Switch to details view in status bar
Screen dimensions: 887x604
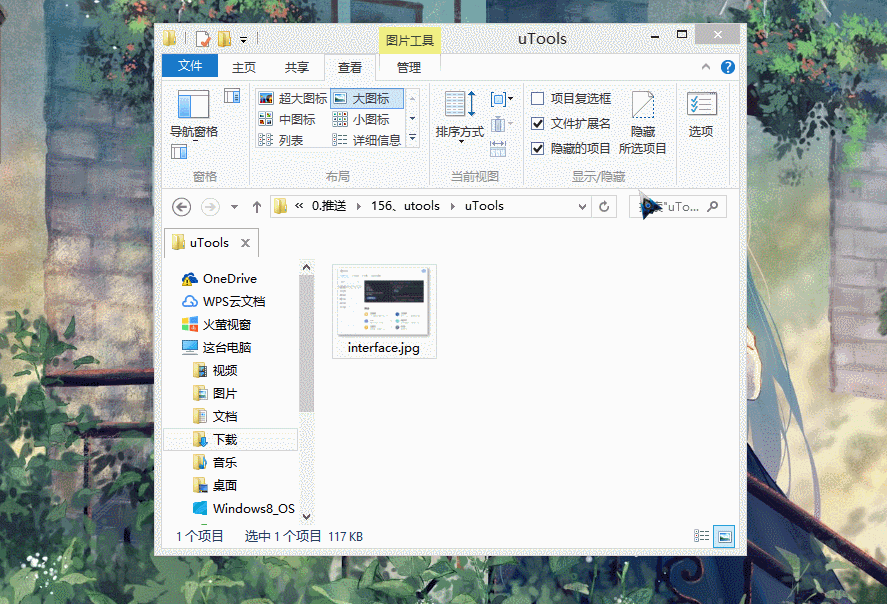click(701, 536)
